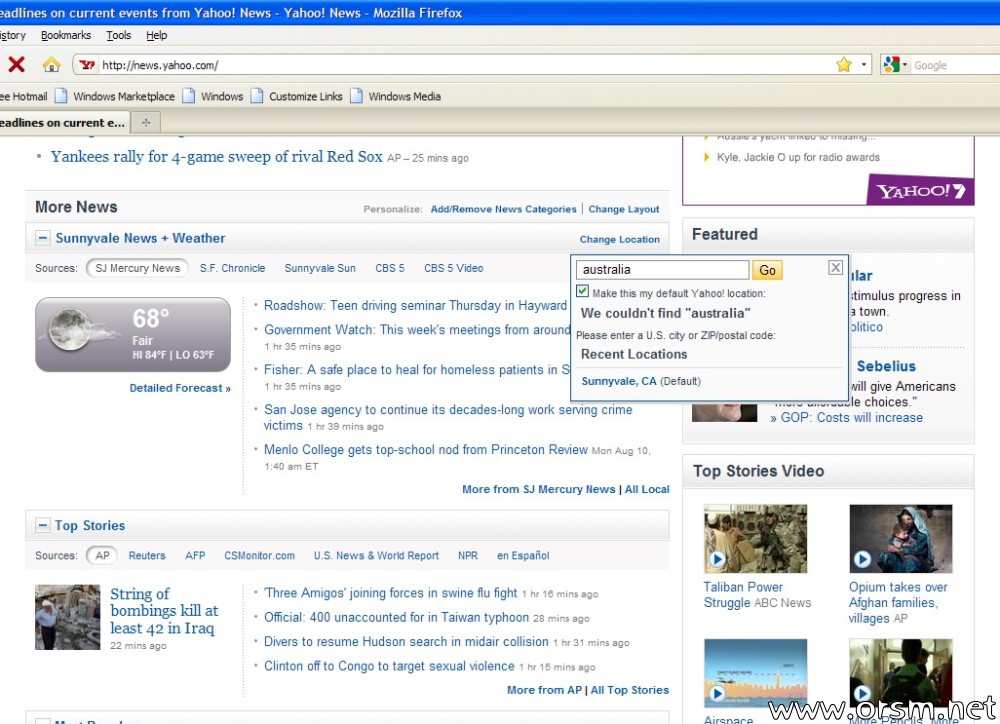Open the Tools menu
The height and width of the screenshot is (724, 1000).
pos(119,35)
